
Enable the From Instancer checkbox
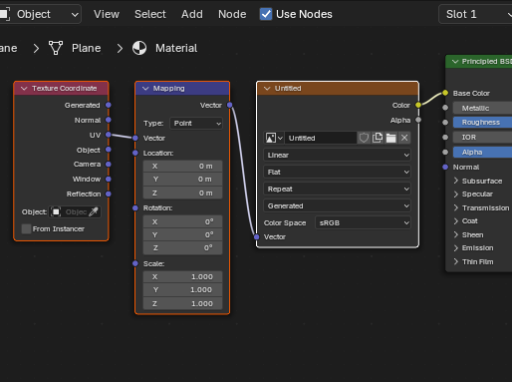pyautogui.click(x=26, y=229)
